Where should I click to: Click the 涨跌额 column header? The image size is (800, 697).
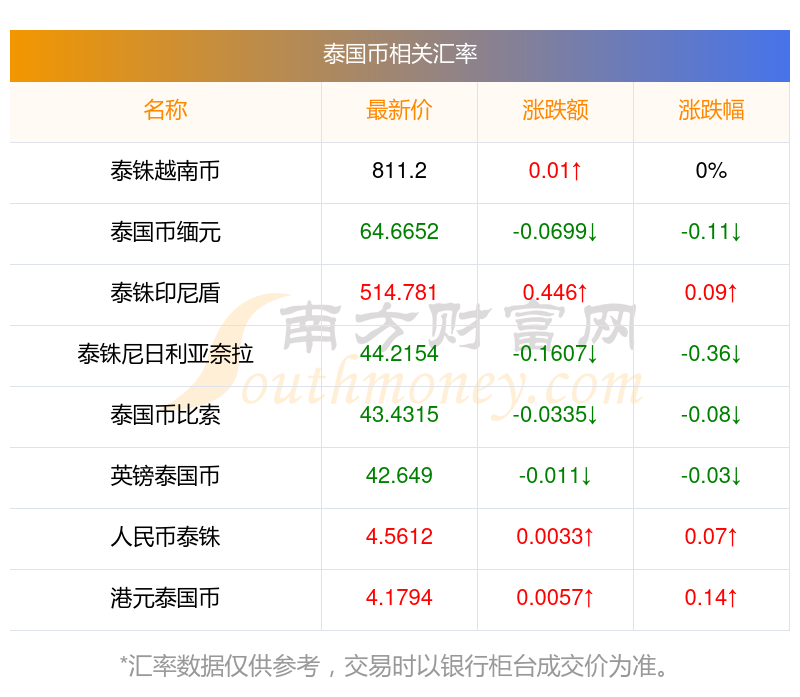556,110
